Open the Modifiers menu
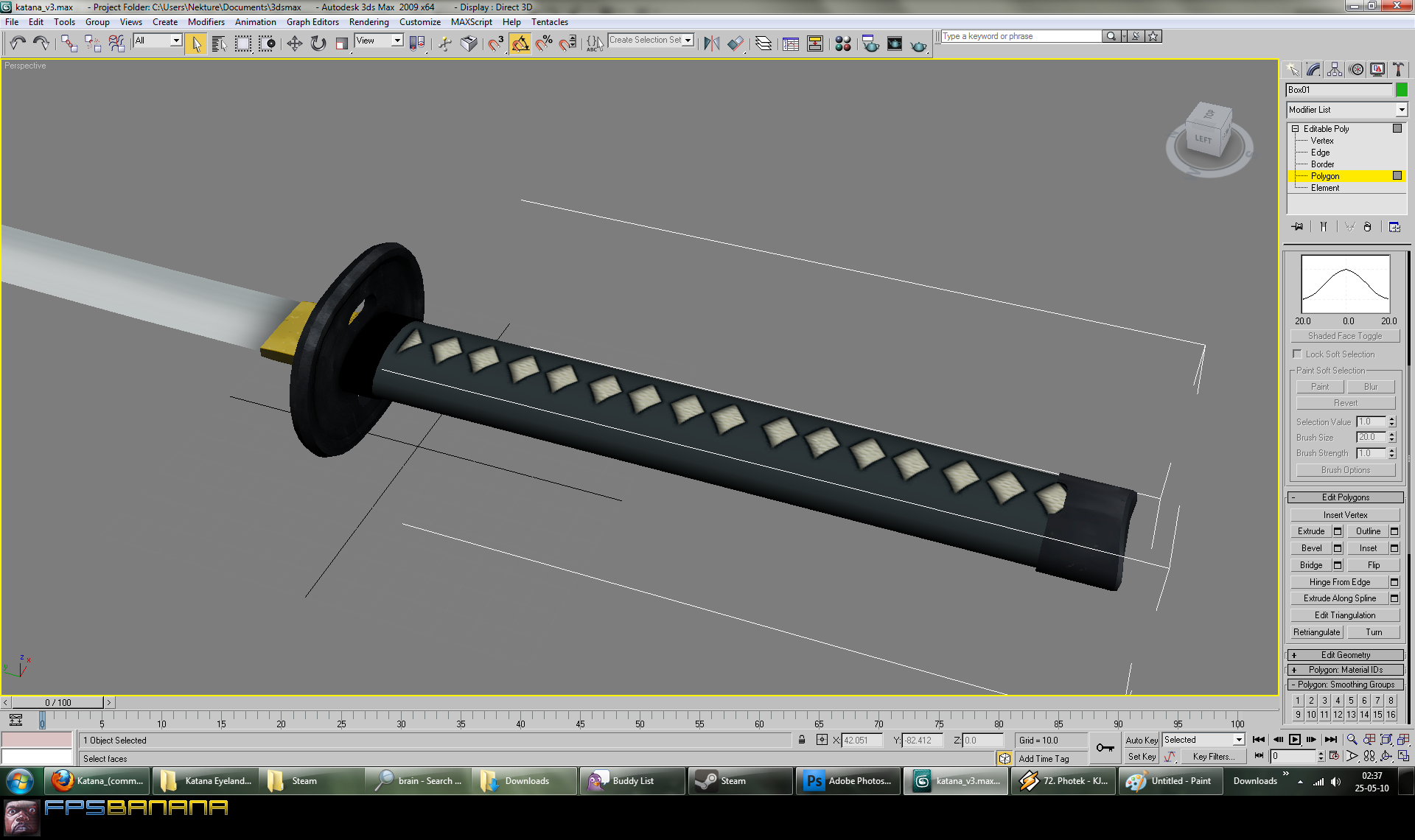 pos(206,21)
